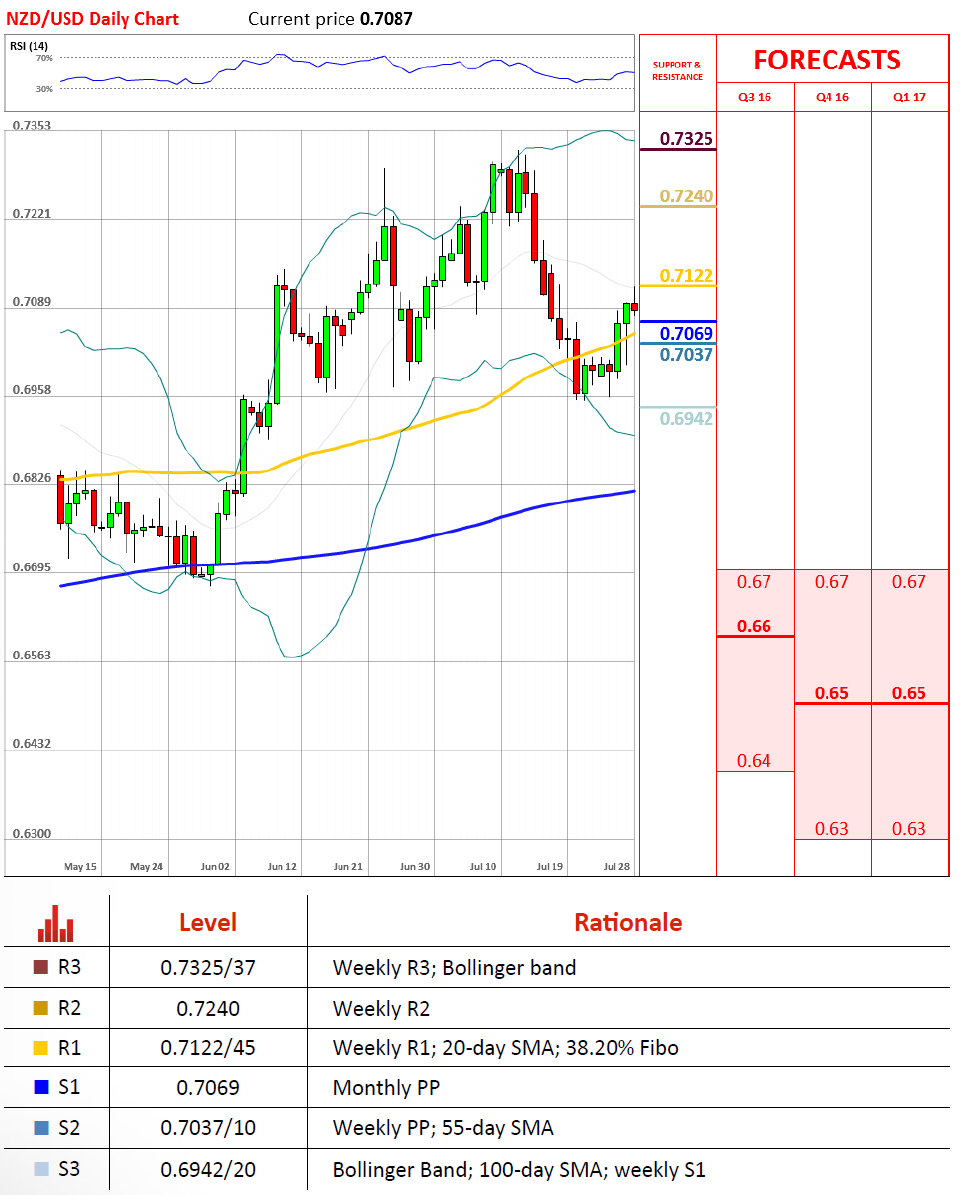Click the S1 row label
The height and width of the screenshot is (1195, 966).
(x=69, y=1087)
